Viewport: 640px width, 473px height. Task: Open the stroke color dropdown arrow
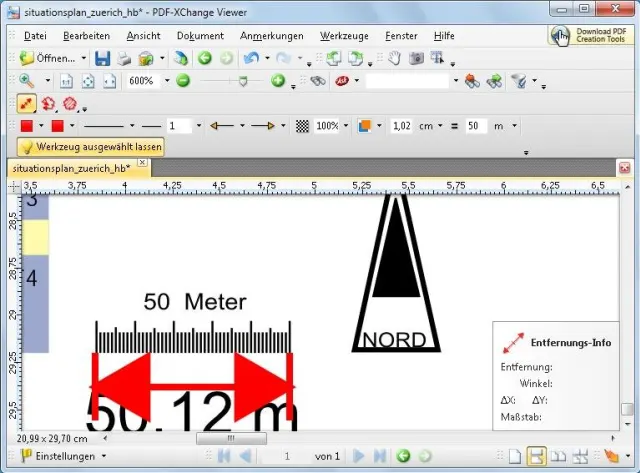(x=41, y=126)
